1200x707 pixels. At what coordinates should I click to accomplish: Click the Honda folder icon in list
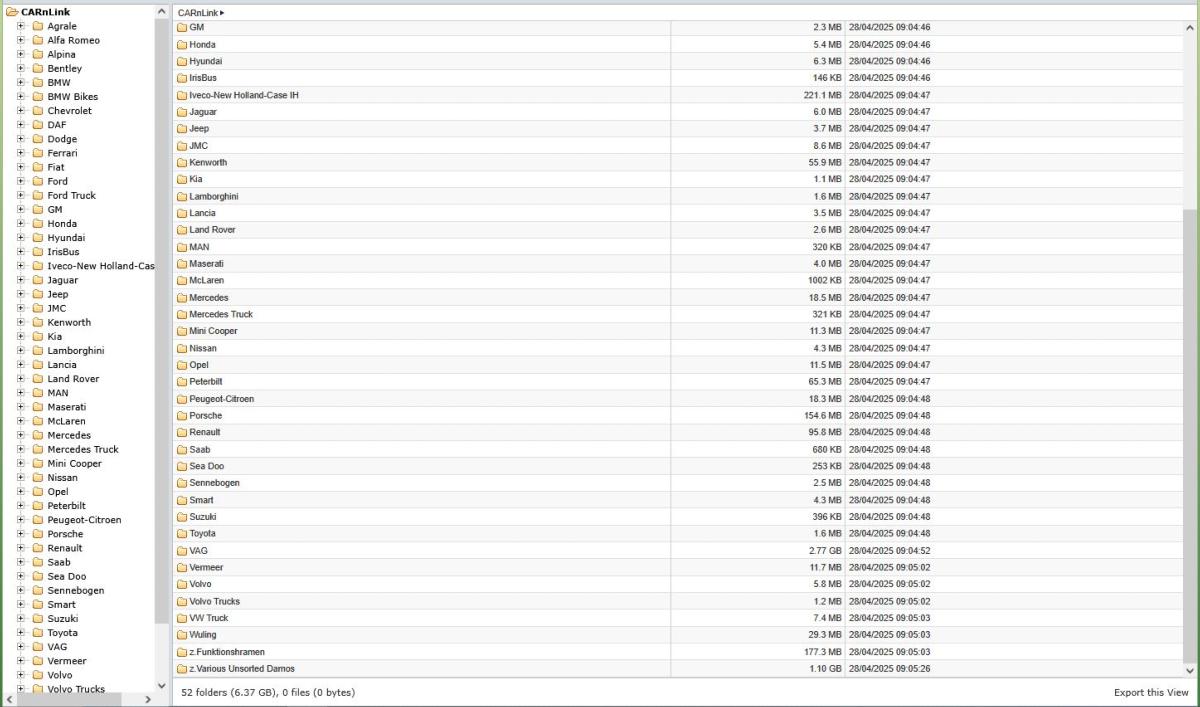(182, 44)
